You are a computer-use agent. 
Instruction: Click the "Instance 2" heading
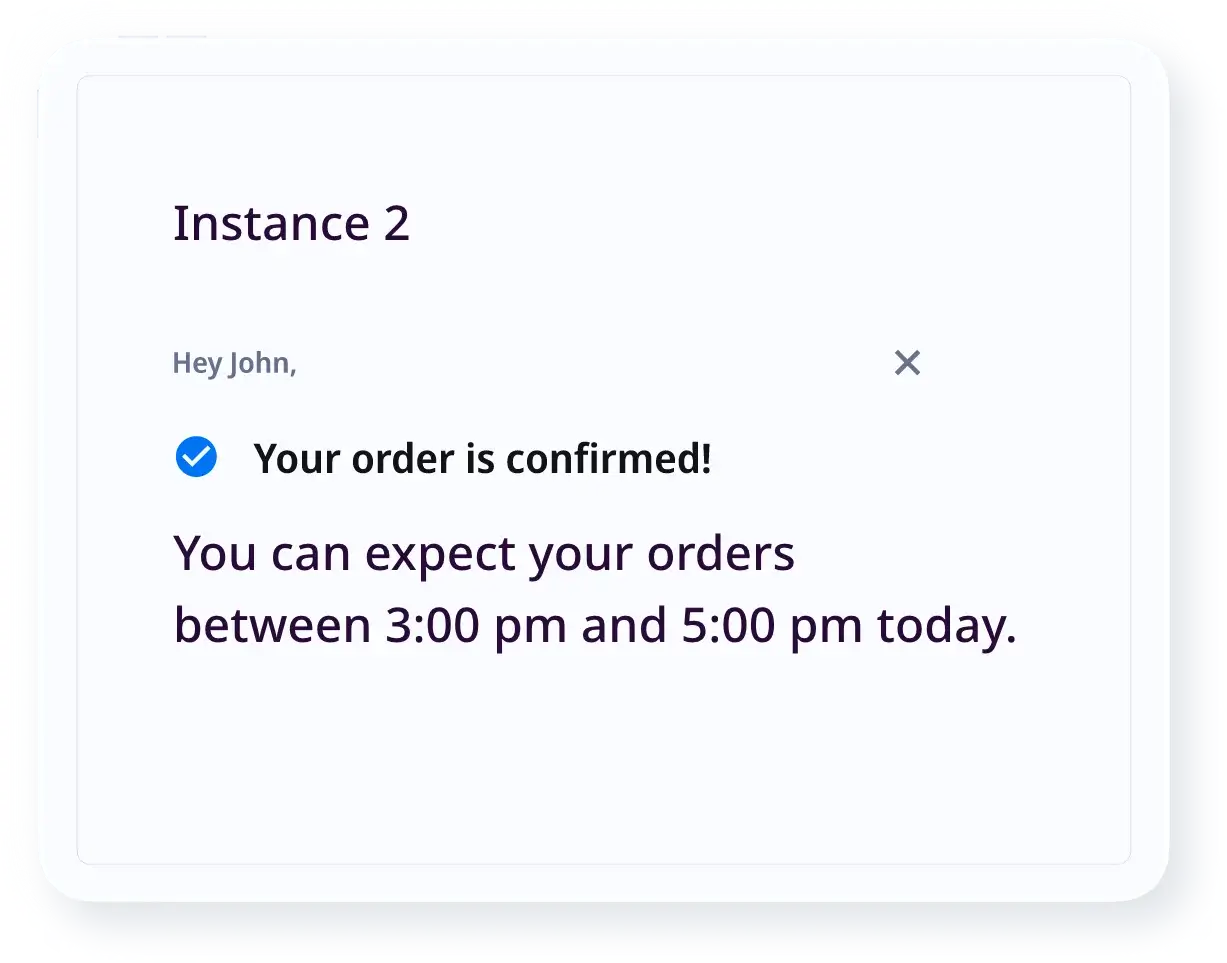click(x=291, y=223)
